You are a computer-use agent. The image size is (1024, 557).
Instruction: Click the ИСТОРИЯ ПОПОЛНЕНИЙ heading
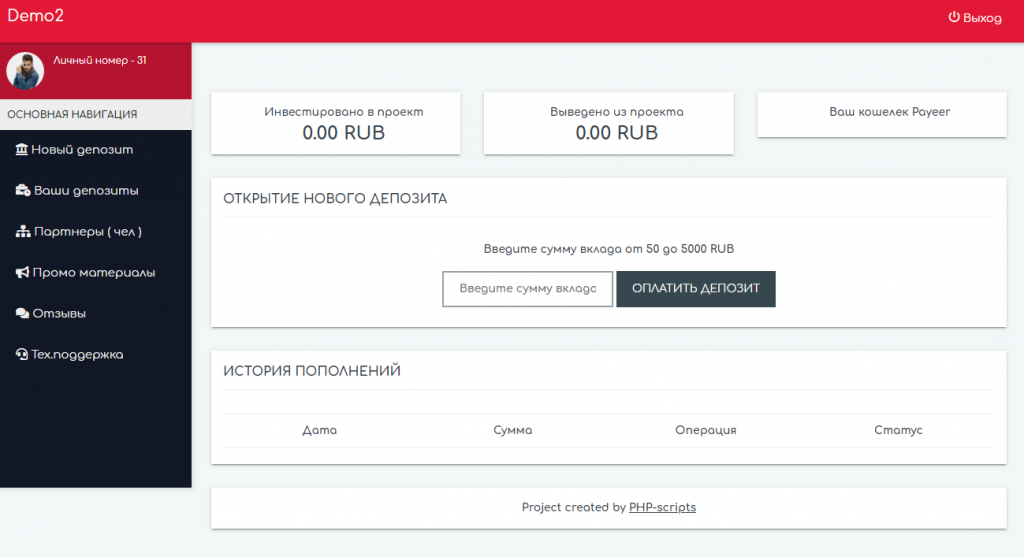(x=312, y=371)
